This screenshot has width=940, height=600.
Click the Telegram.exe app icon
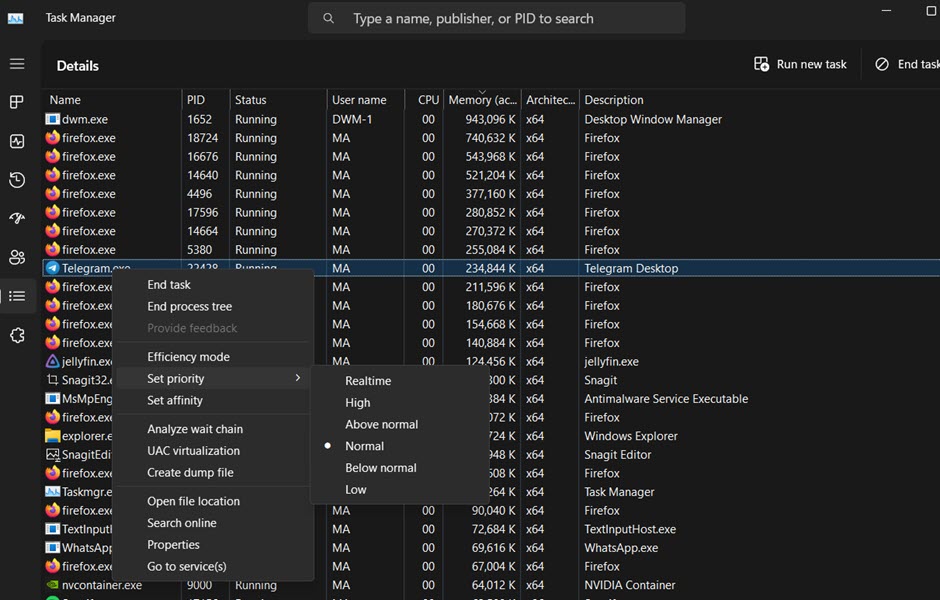click(x=53, y=268)
